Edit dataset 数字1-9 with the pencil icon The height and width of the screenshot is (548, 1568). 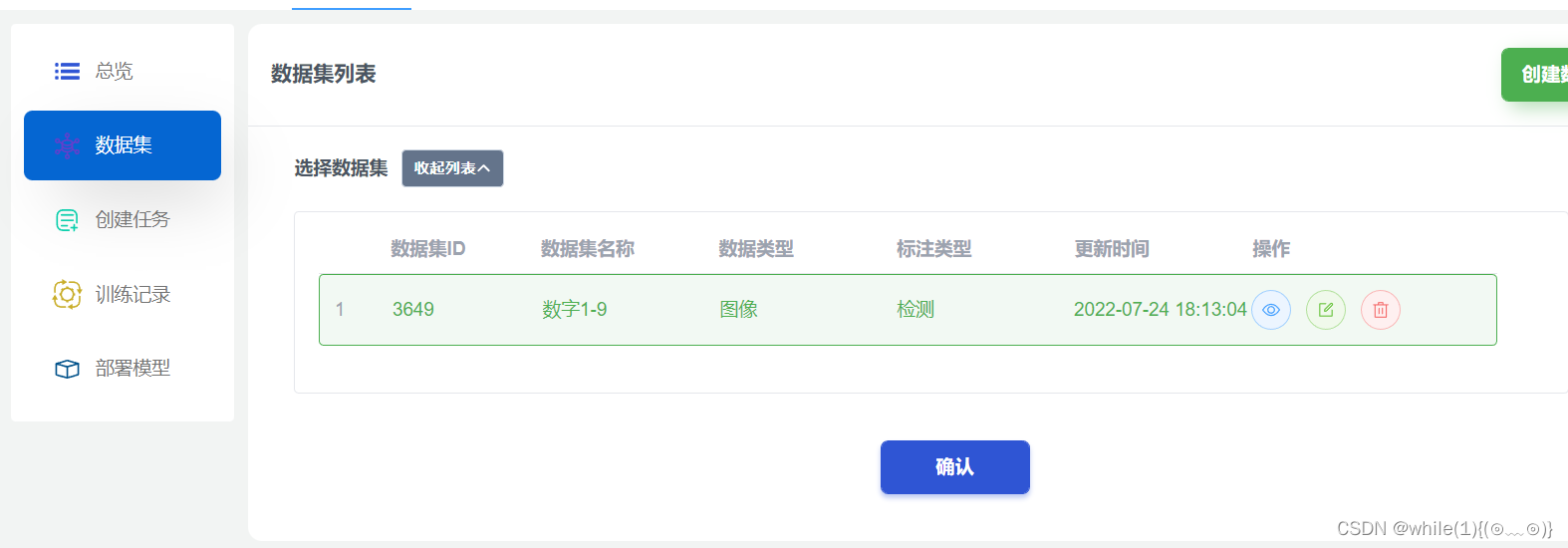pyautogui.click(x=1326, y=310)
